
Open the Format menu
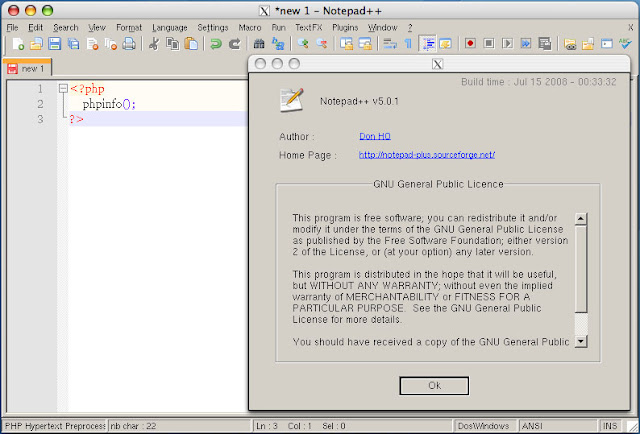(129, 27)
